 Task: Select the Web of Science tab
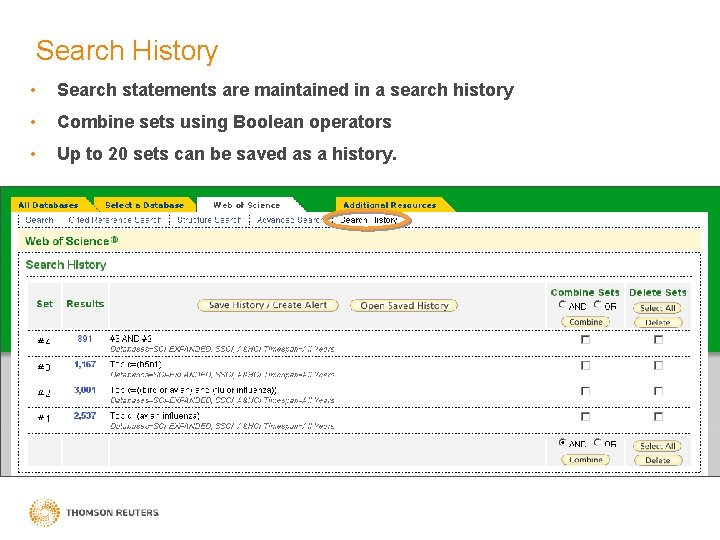pyautogui.click(x=247, y=205)
